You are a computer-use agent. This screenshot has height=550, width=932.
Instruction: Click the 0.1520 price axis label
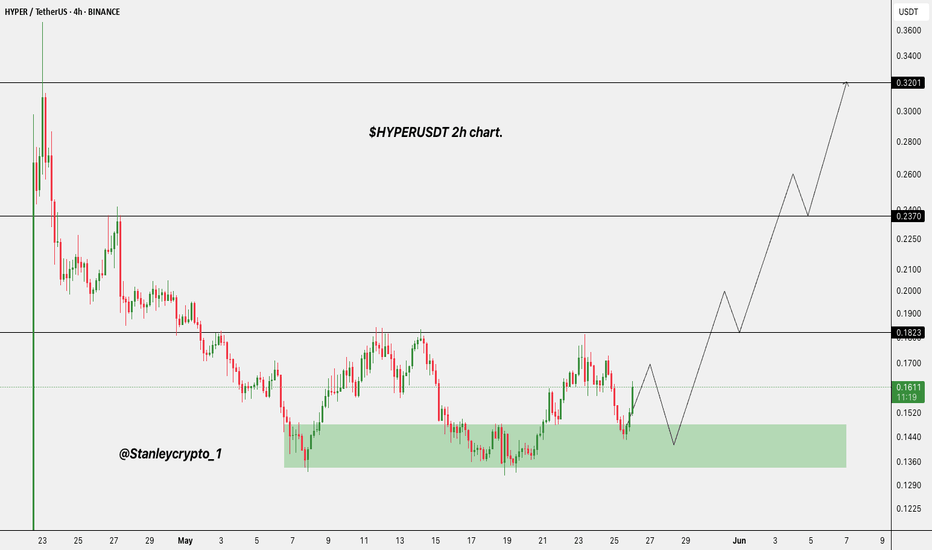pos(908,413)
